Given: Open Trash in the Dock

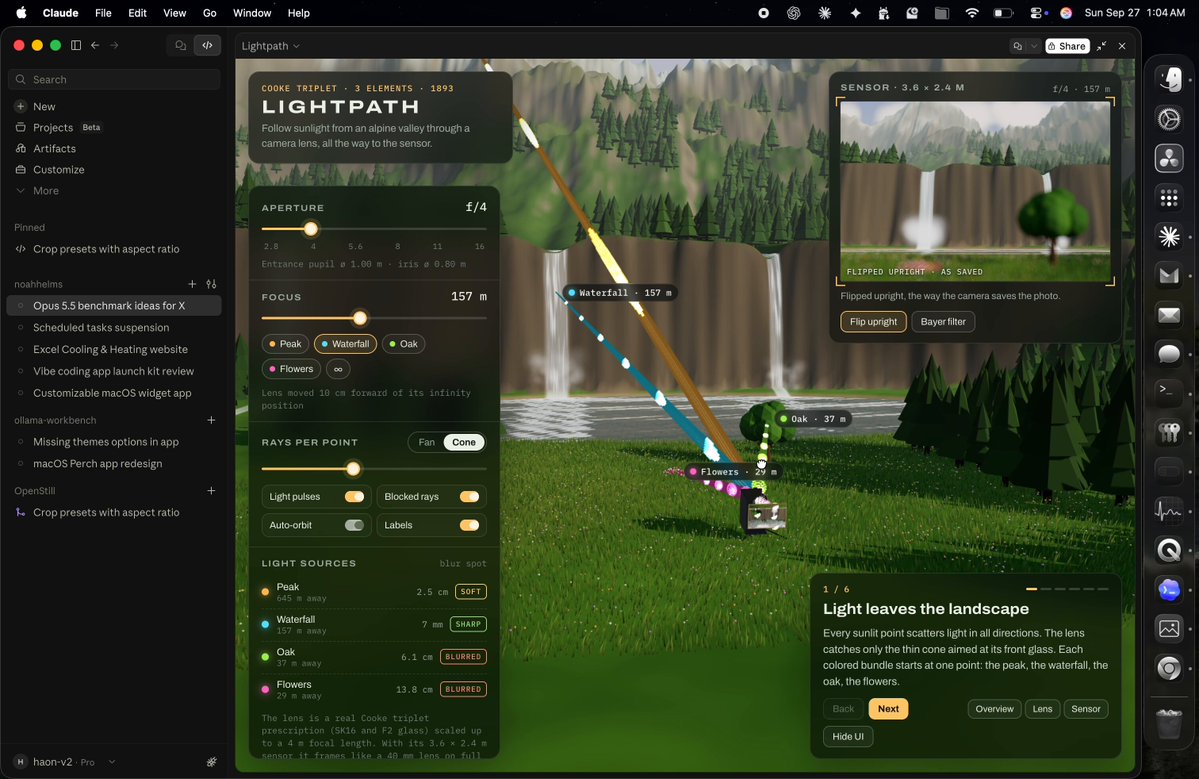Looking at the screenshot, I should [x=1169, y=723].
